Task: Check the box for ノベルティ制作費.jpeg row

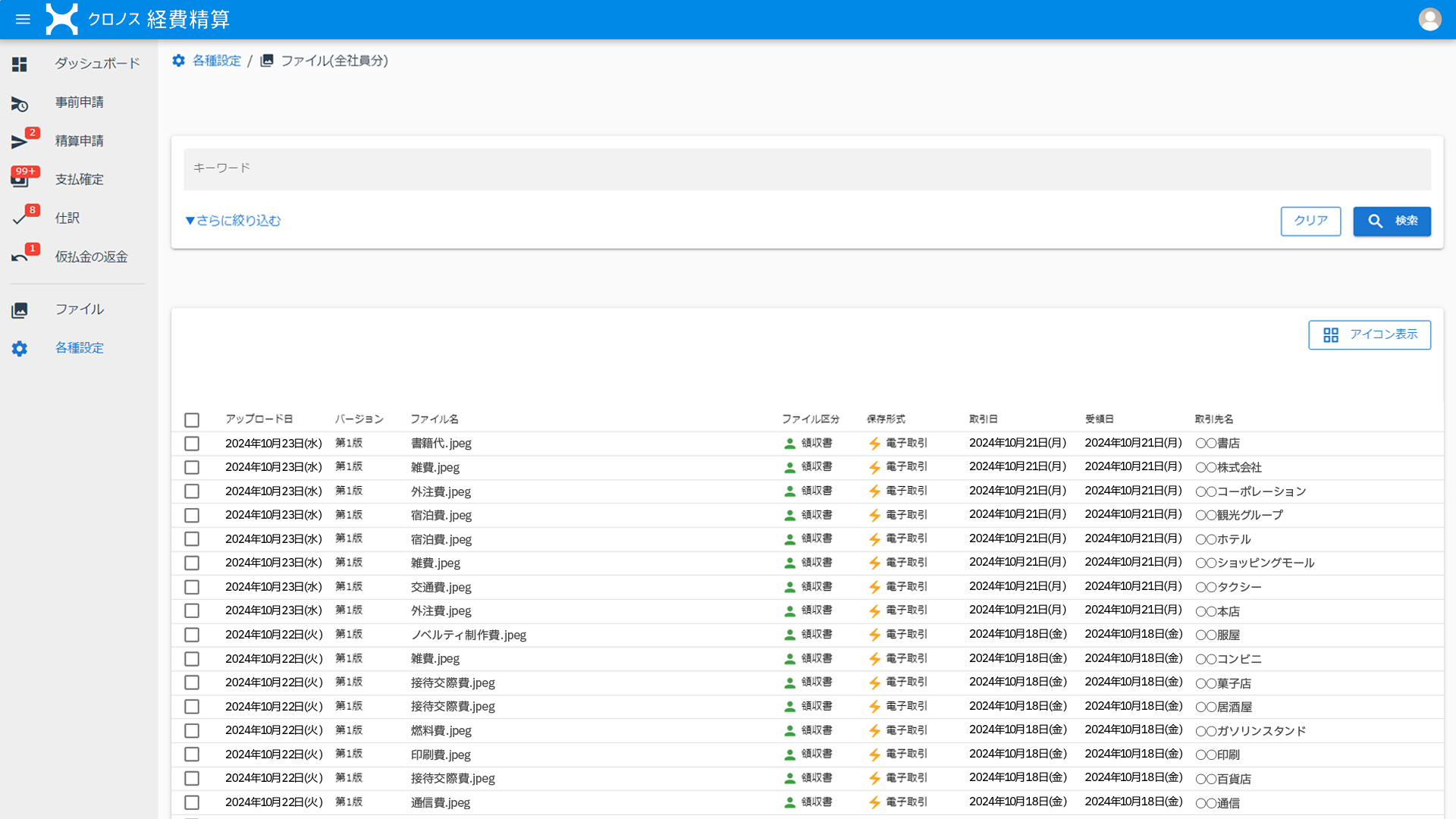Action: point(192,635)
